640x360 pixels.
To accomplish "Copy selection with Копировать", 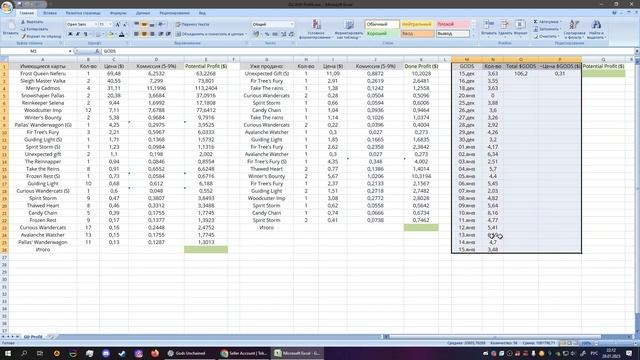I will click(34, 29).
